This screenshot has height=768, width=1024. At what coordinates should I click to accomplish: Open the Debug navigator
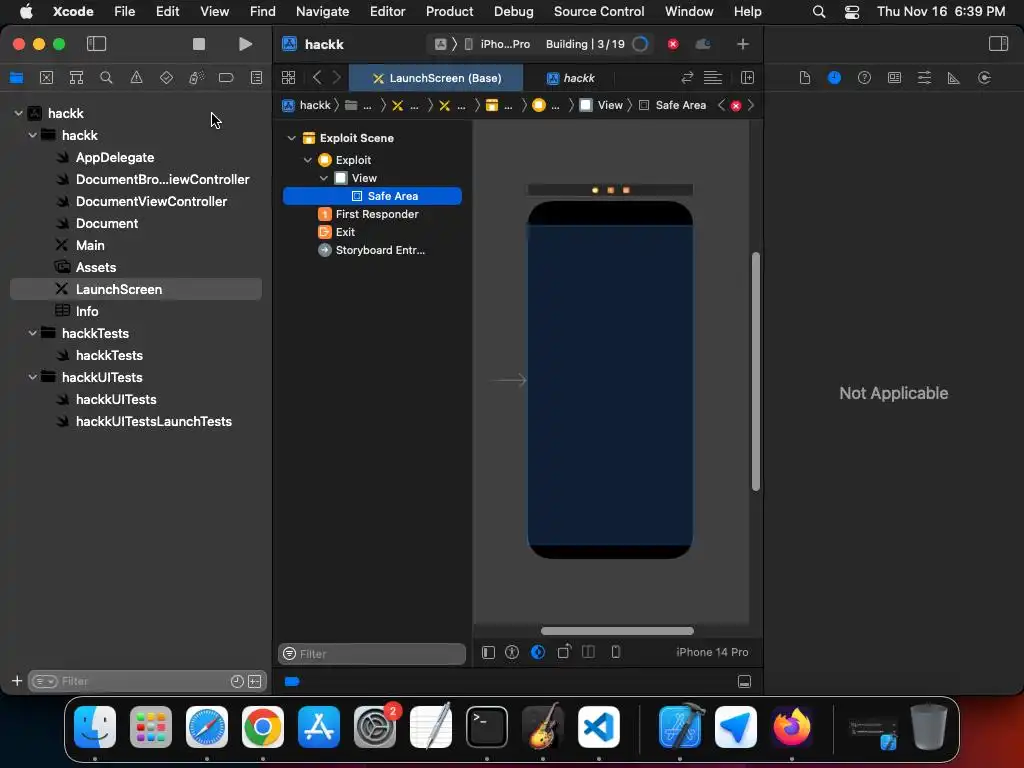pos(196,78)
